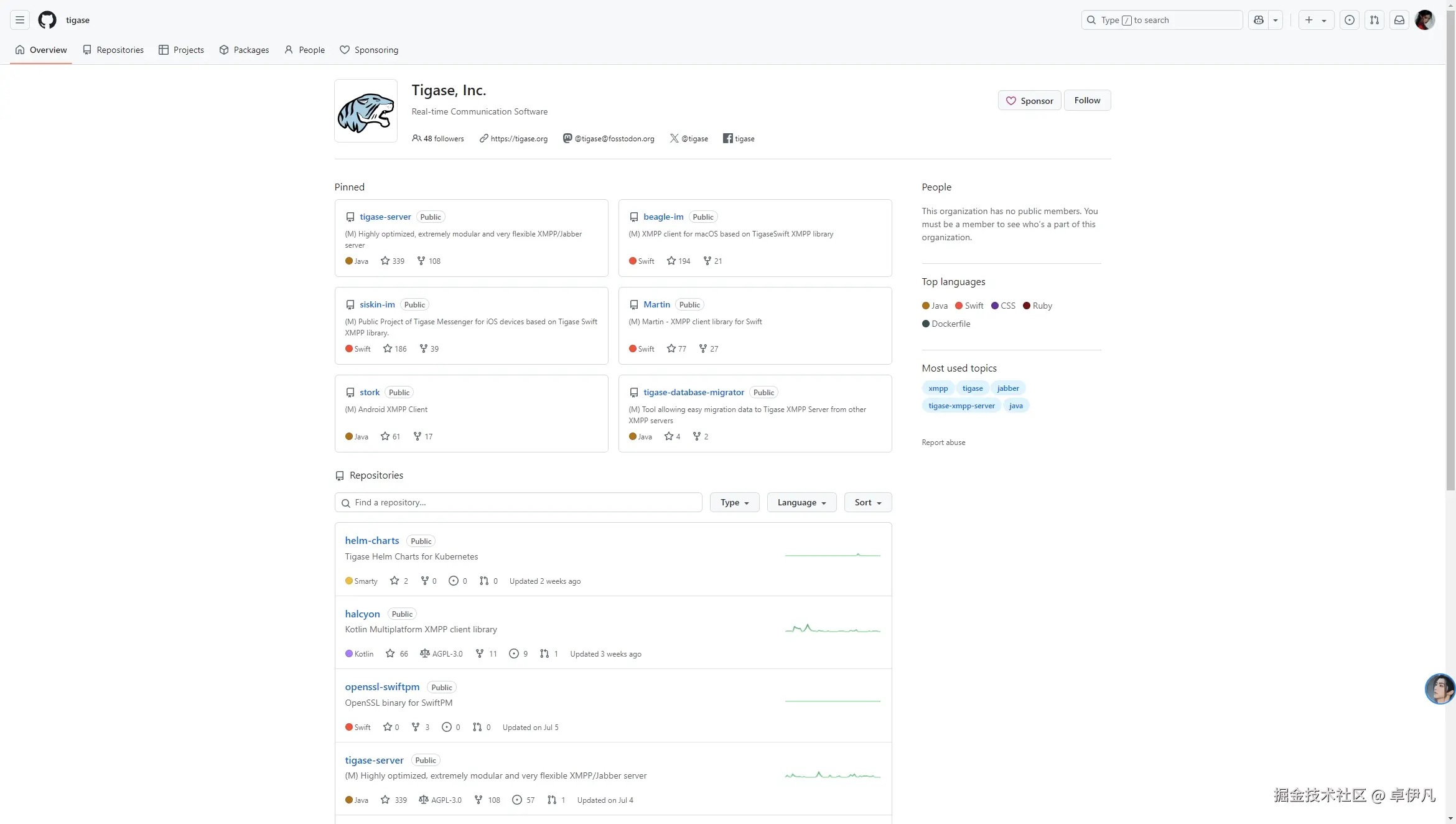
Task: View the 194 stargazers of beagle-im
Action: [x=678, y=261]
